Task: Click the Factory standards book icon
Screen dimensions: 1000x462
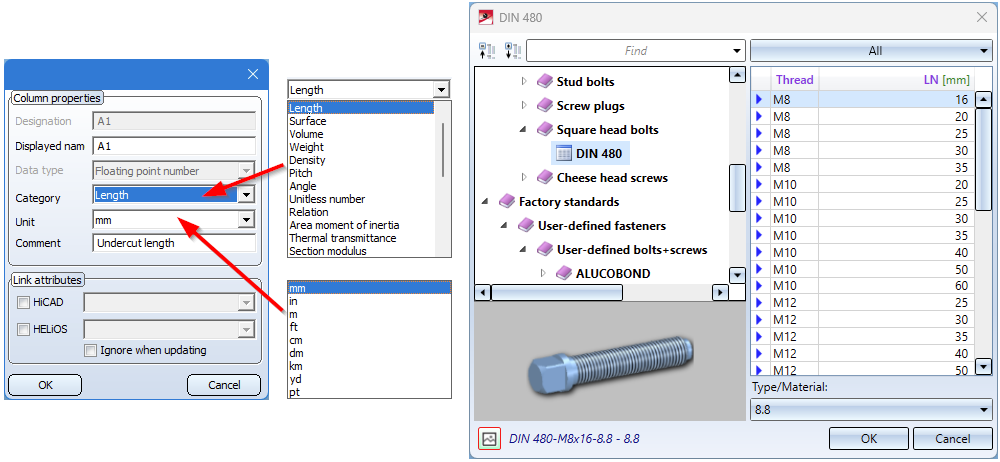Action: 506,202
